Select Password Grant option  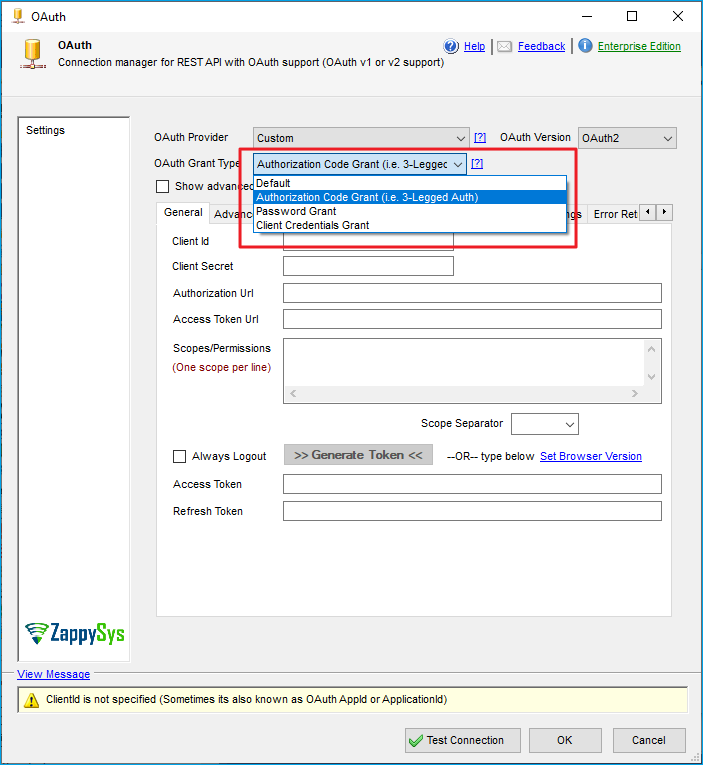410,211
